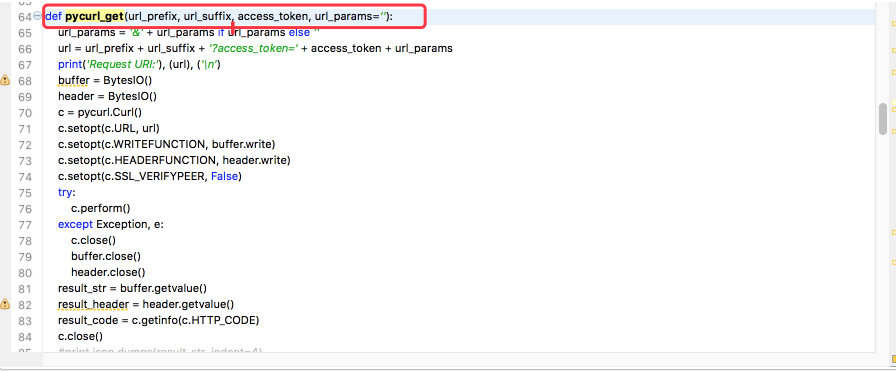Screen dimensions: 896x371
Task: Click line number 74 in the gutter
Action: 25,177
